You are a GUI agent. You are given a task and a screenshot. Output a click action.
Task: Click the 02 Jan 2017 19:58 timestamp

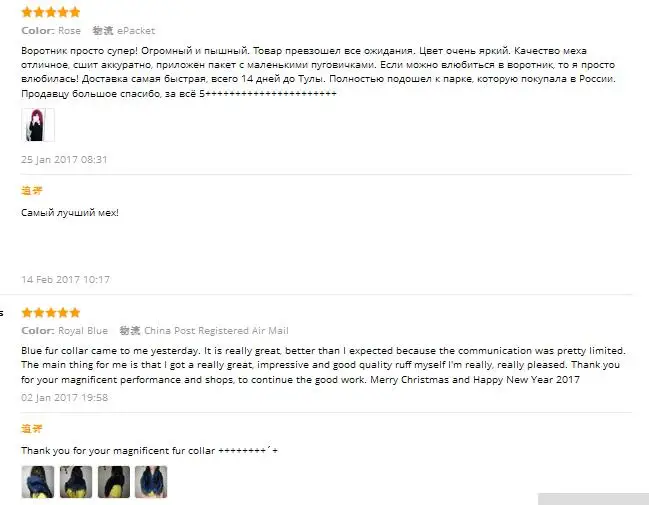pyautogui.click(x=65, y=397)
